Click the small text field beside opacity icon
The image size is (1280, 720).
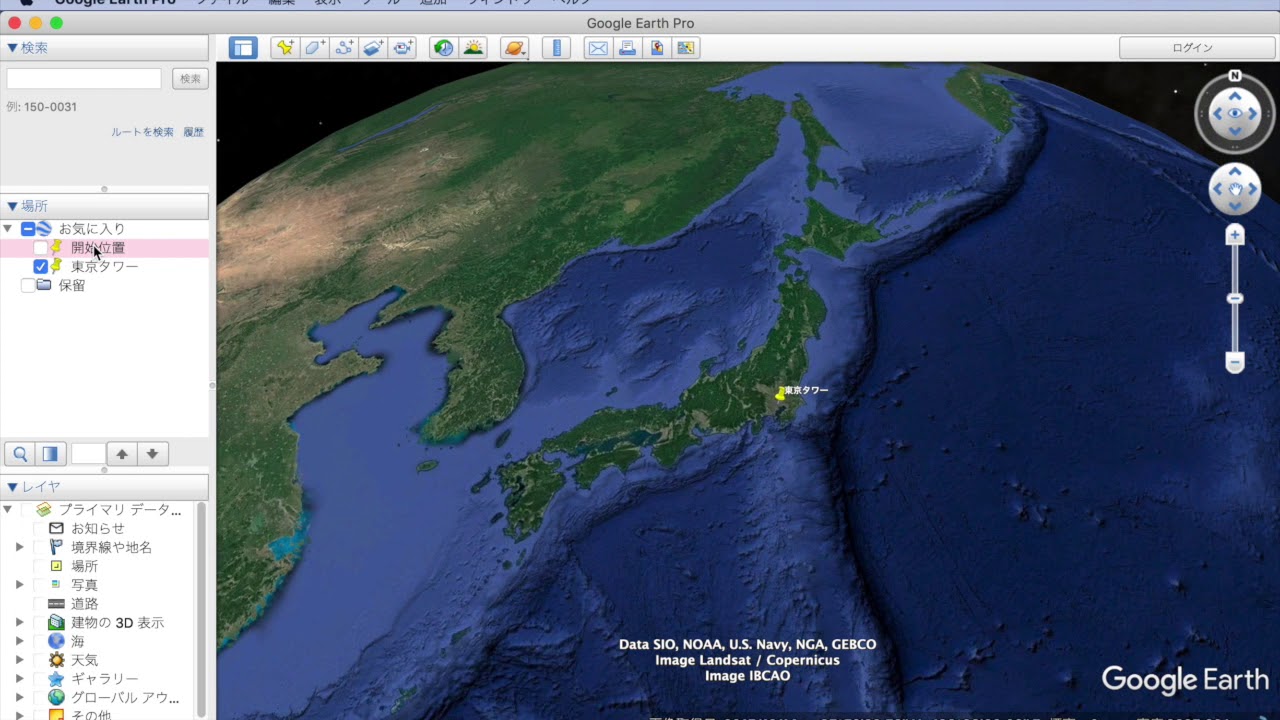coord(88,454)
